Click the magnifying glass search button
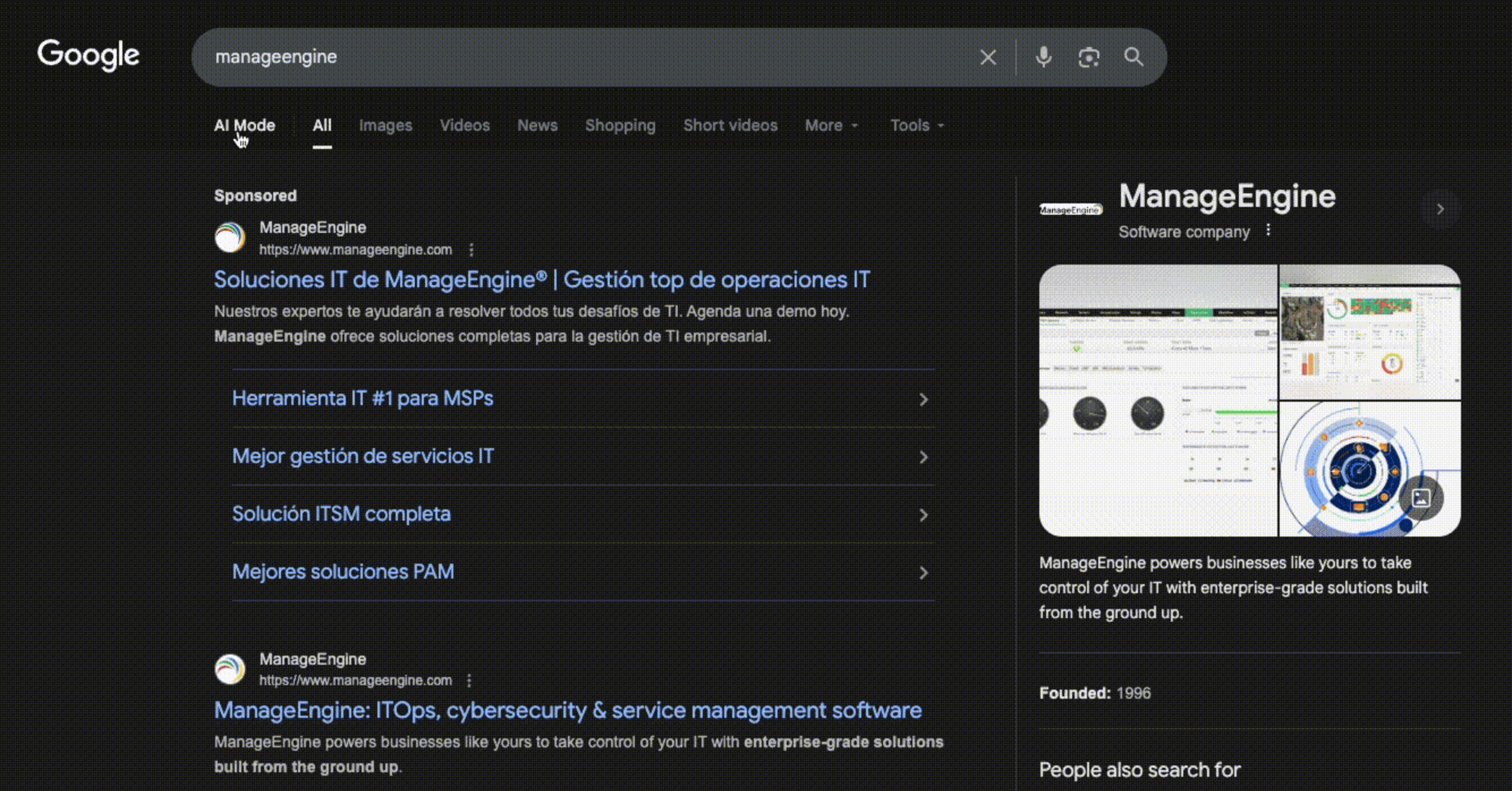This screenshot has height=791, width=1512. tap(1133, 57)
